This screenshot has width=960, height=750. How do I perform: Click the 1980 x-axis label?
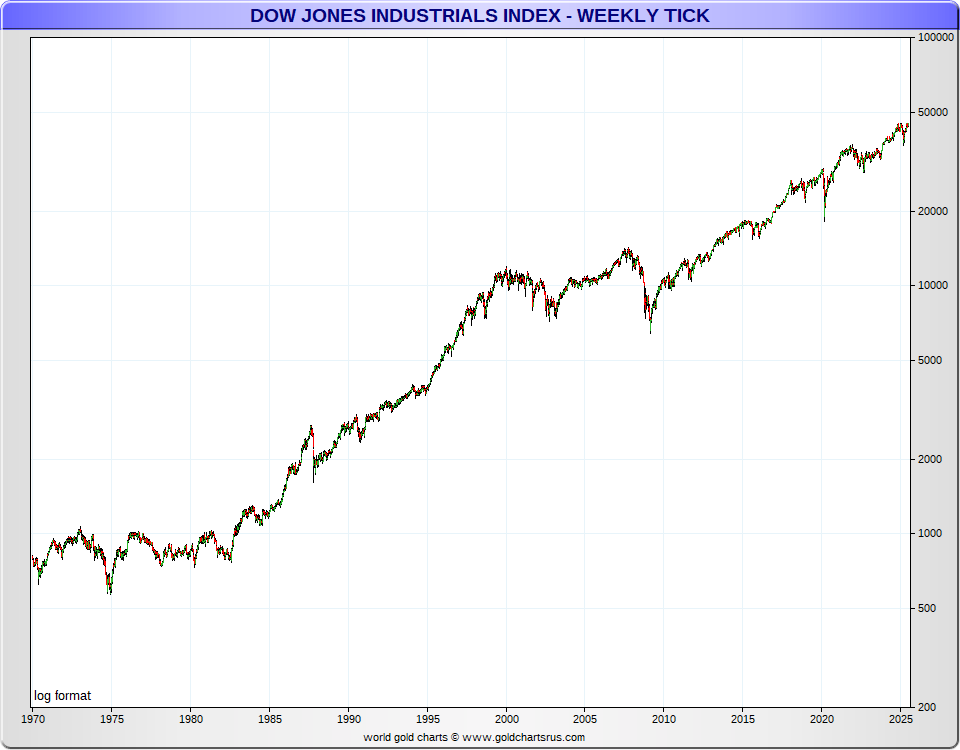point(190,719)
